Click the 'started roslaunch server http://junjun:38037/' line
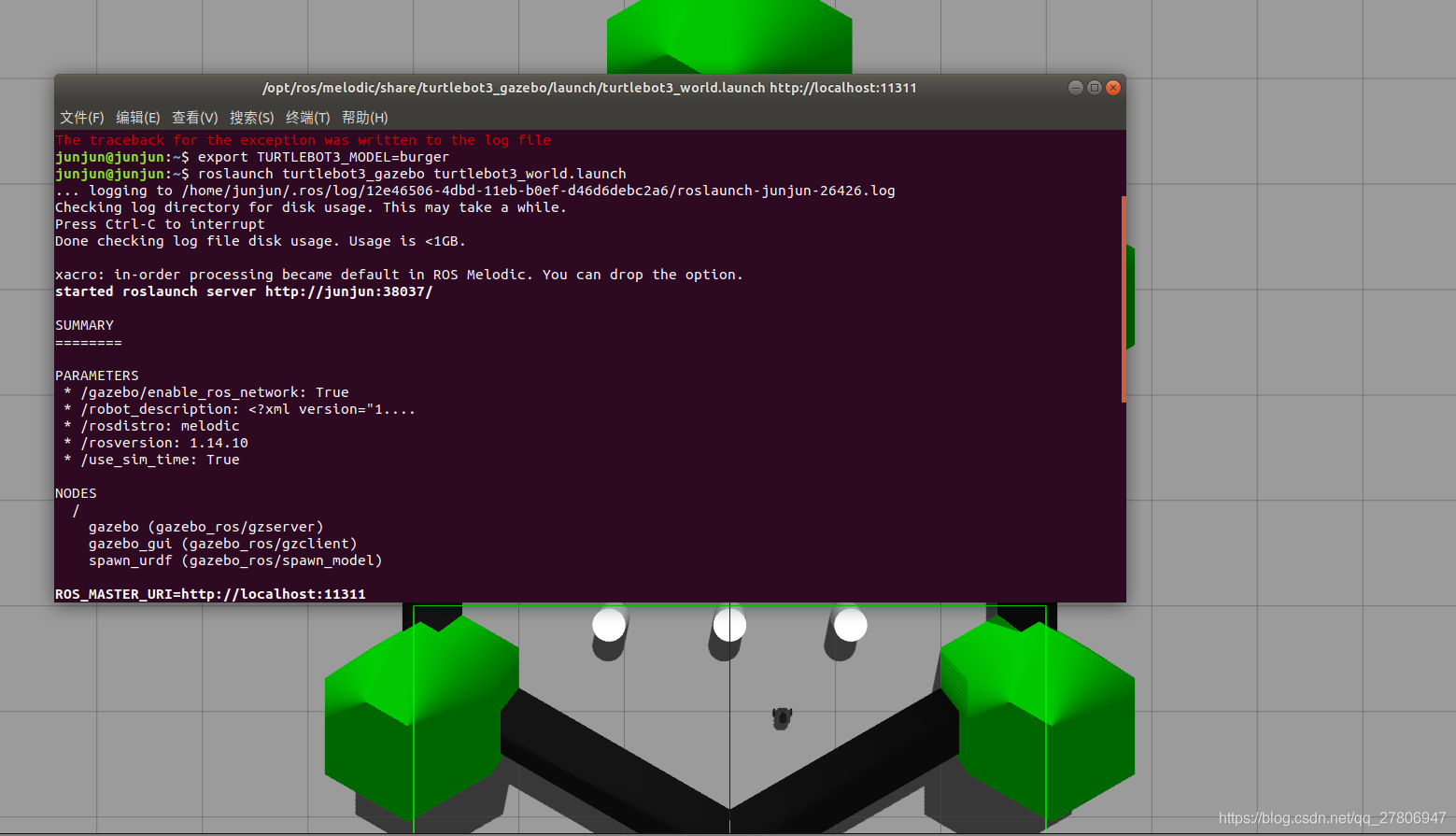 [x=244, y=291]
